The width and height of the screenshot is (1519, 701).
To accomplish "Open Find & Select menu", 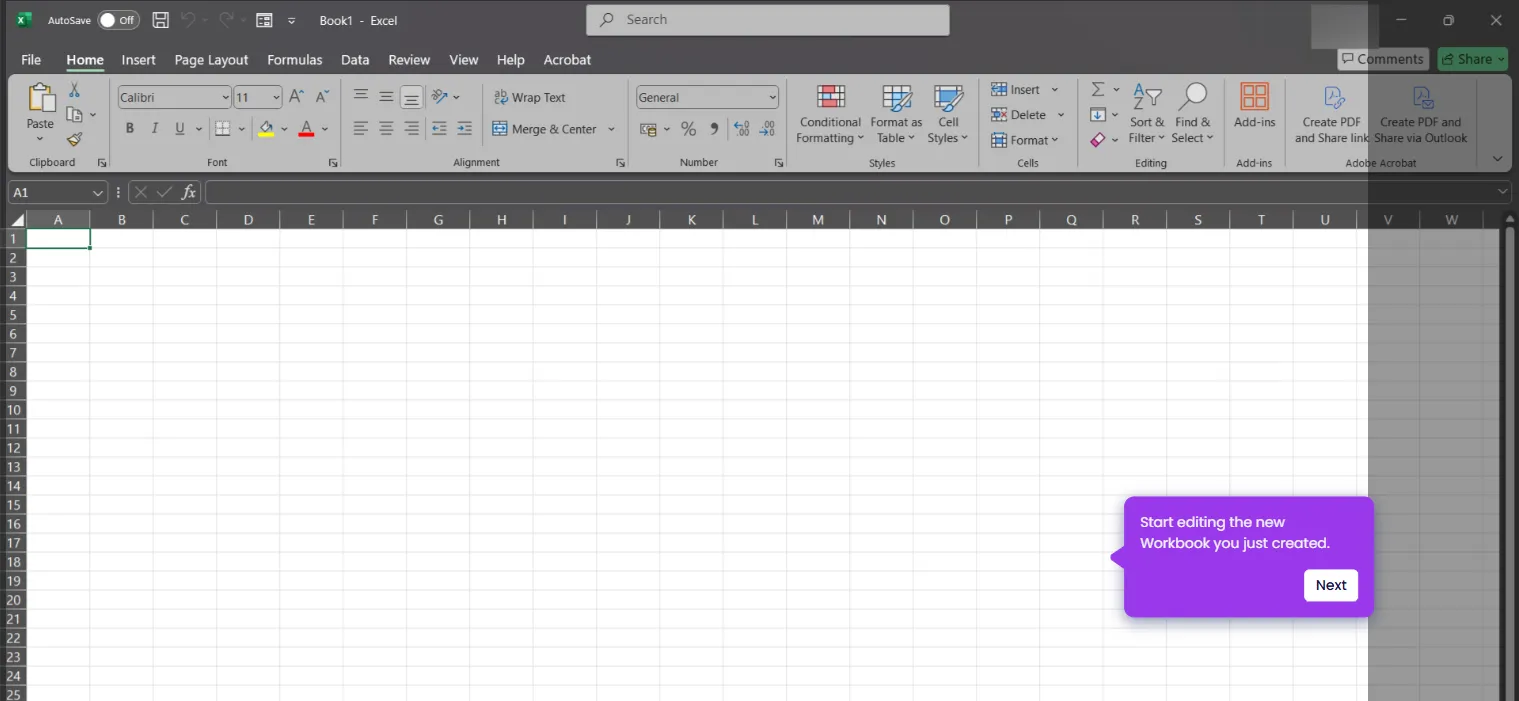I will click(x=1192, y=114).
